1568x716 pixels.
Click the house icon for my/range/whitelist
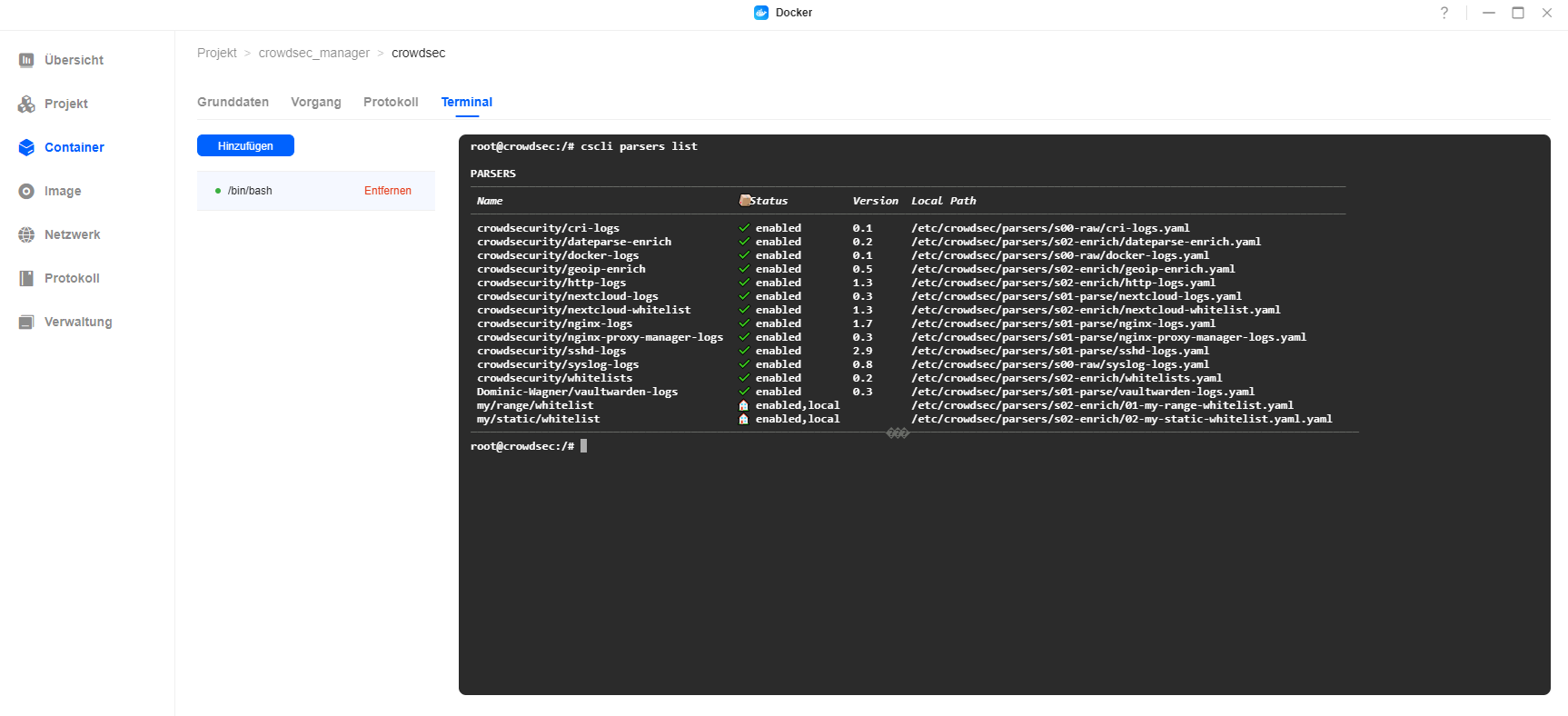tap(744, 405)
